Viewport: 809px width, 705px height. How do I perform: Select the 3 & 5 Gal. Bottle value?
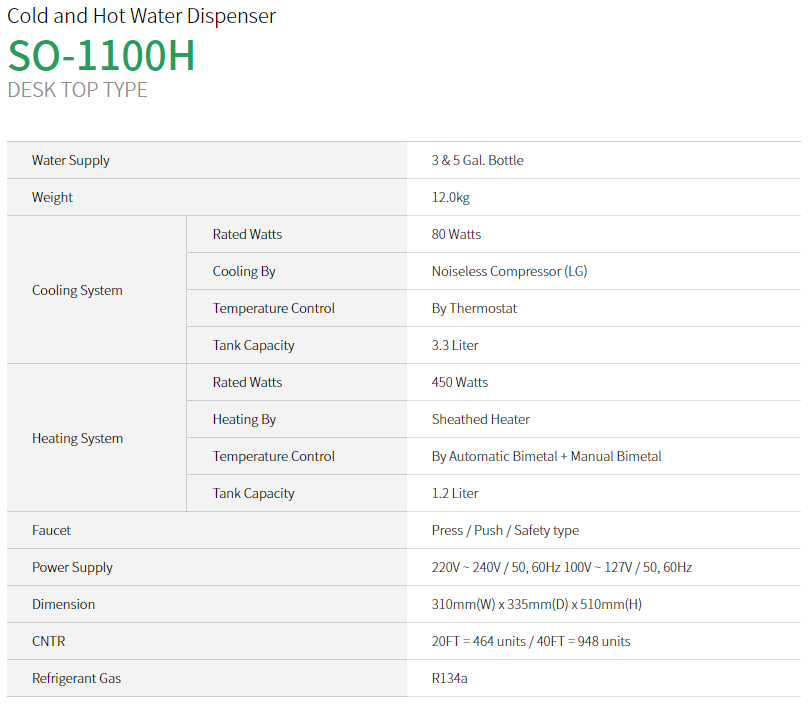[x=477, y=160]
